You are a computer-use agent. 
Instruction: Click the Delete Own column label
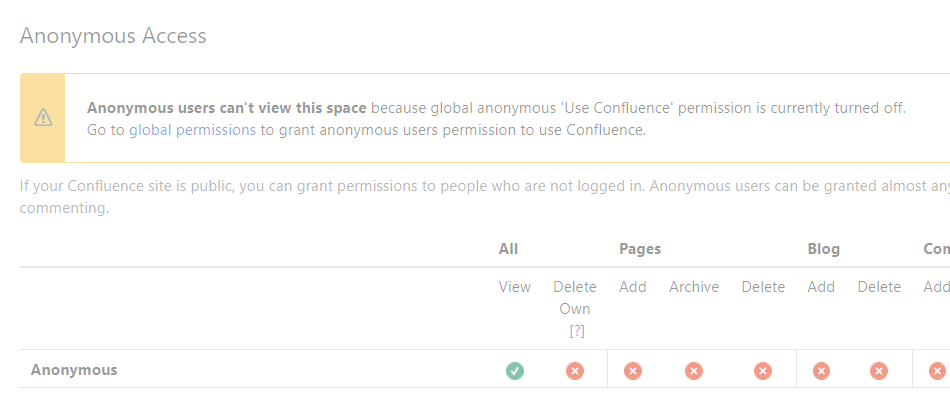coord(575,297)
